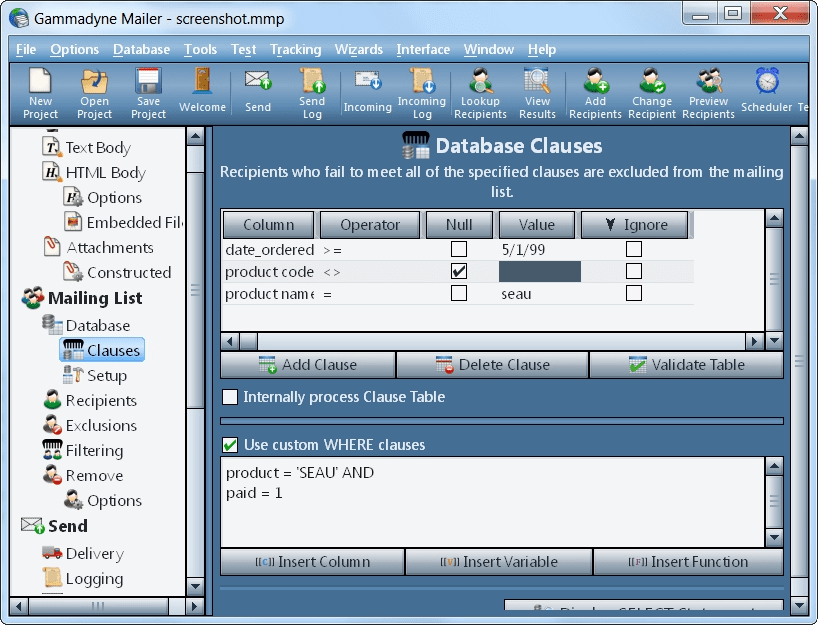Uncheck Null for product code row
This screenshot has height=625, width=818.
(459, 271)
